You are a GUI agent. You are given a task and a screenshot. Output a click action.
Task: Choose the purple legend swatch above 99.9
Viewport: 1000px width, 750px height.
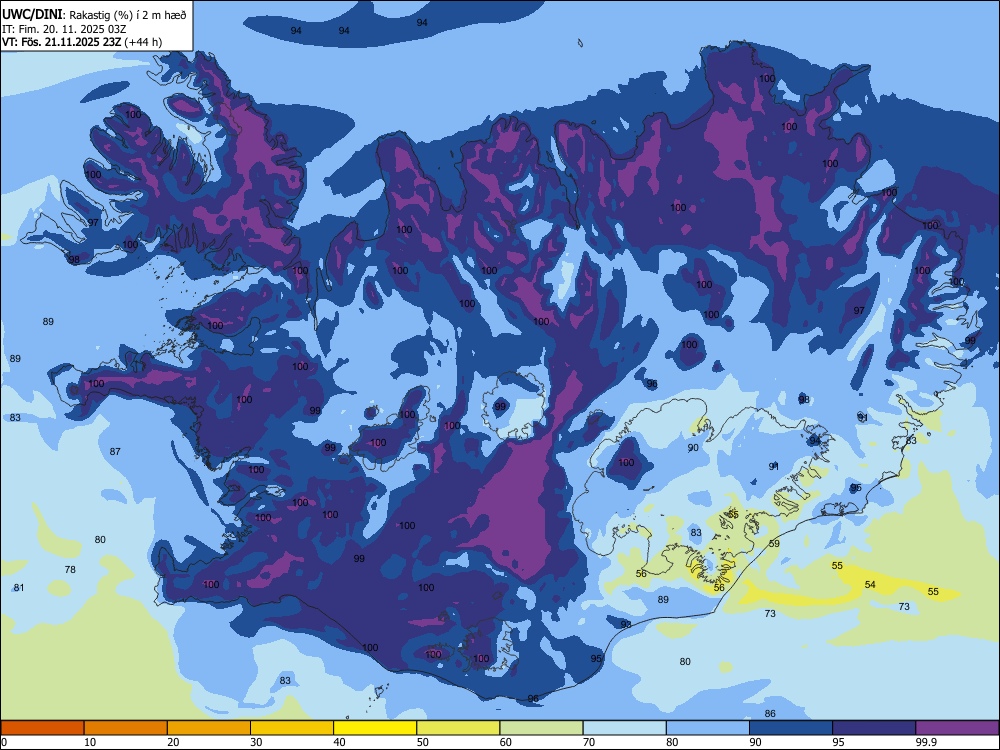point(957,728)
